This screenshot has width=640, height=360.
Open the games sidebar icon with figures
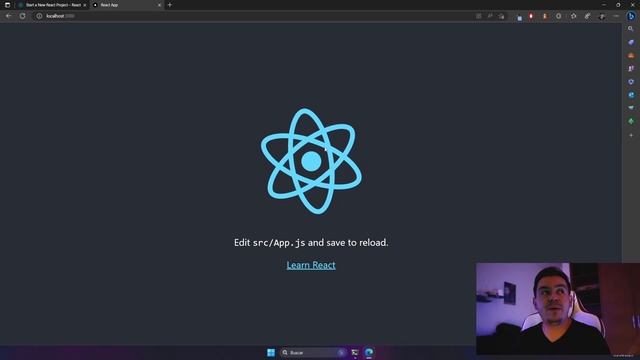pos(631,69)
